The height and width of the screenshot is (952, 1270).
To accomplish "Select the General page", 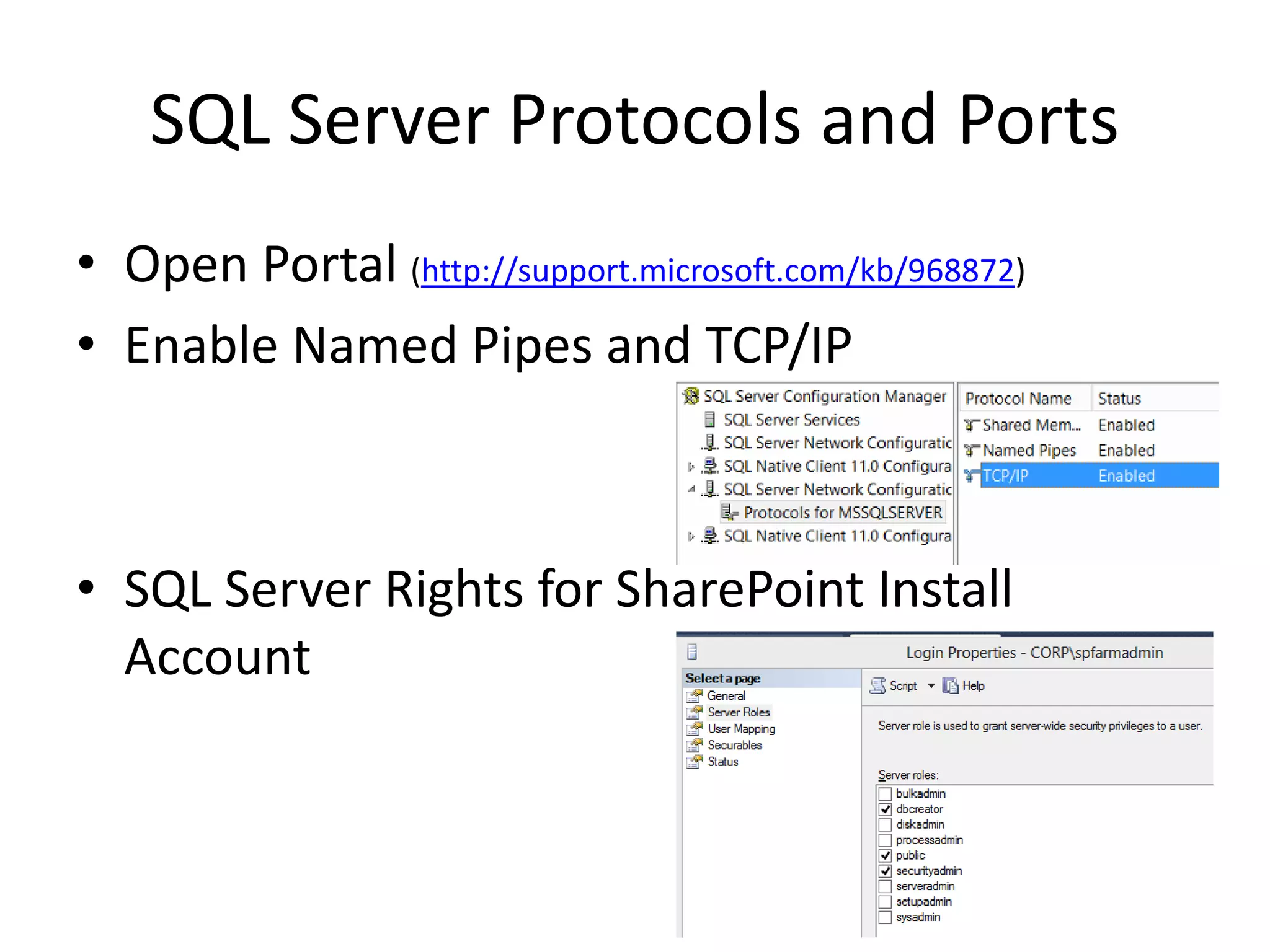I will click(x=726, y=696).
